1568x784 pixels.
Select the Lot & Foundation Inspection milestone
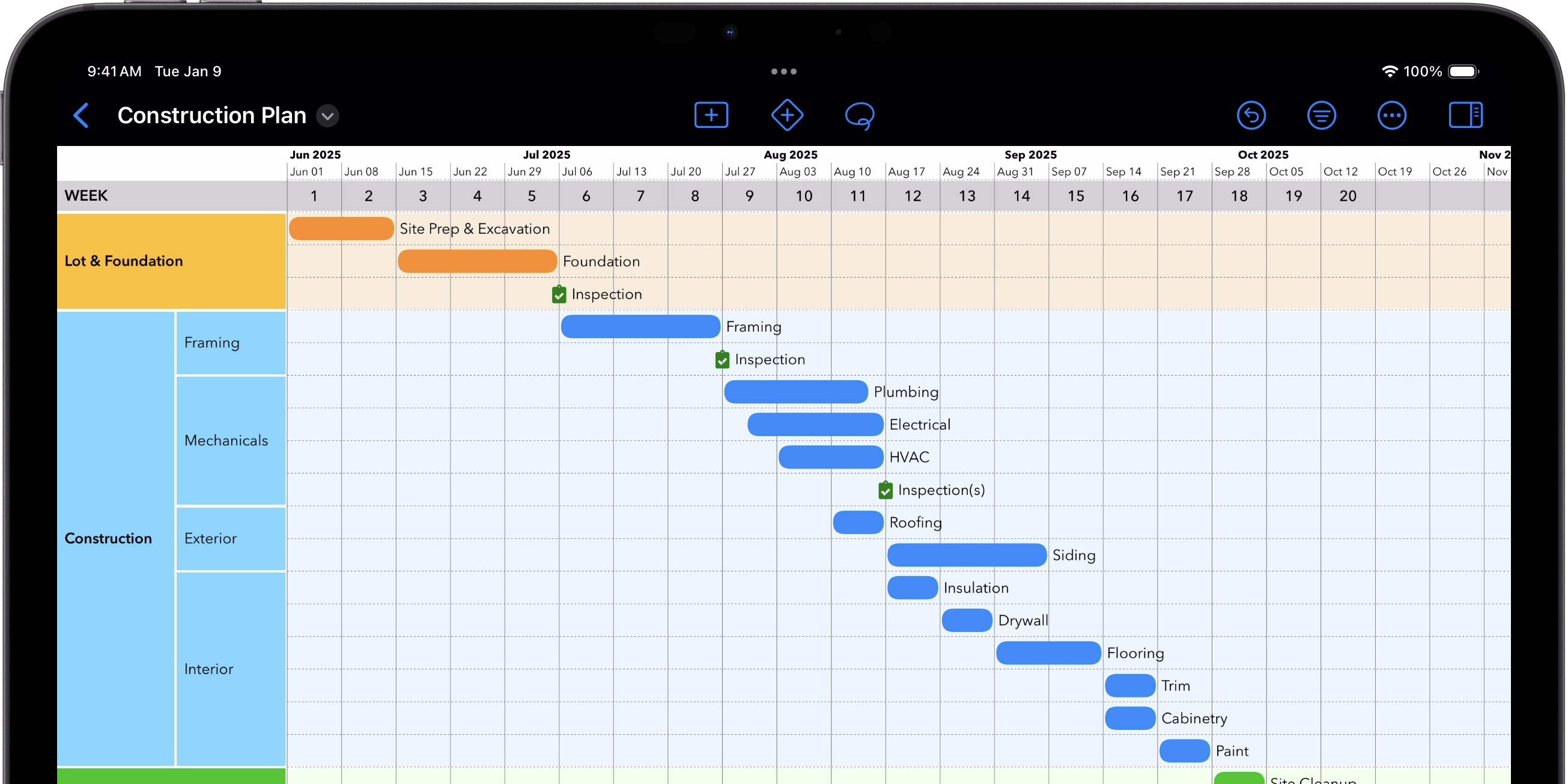tap(559, 294)
